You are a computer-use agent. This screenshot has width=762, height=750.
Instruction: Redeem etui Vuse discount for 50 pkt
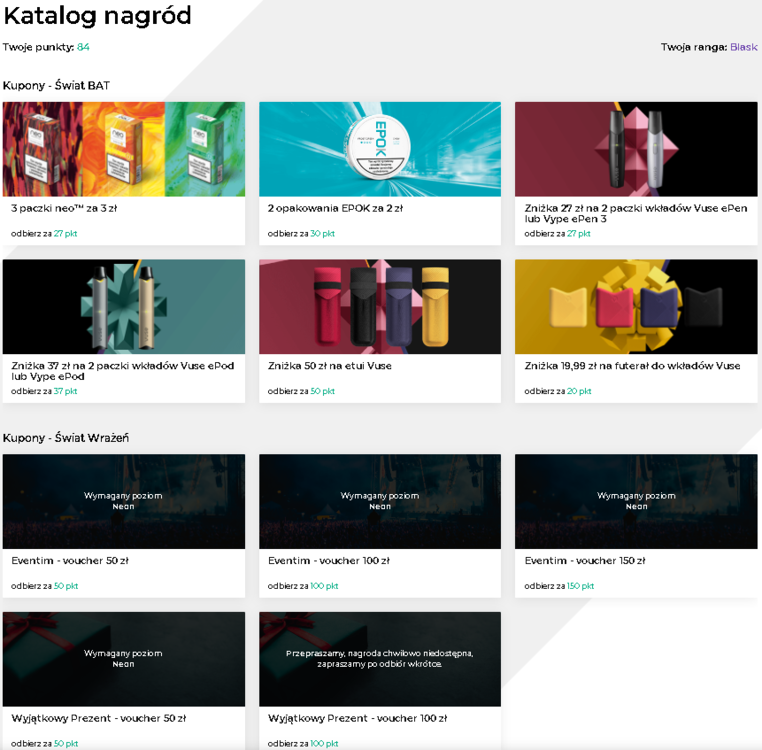[x=301, y=391]
